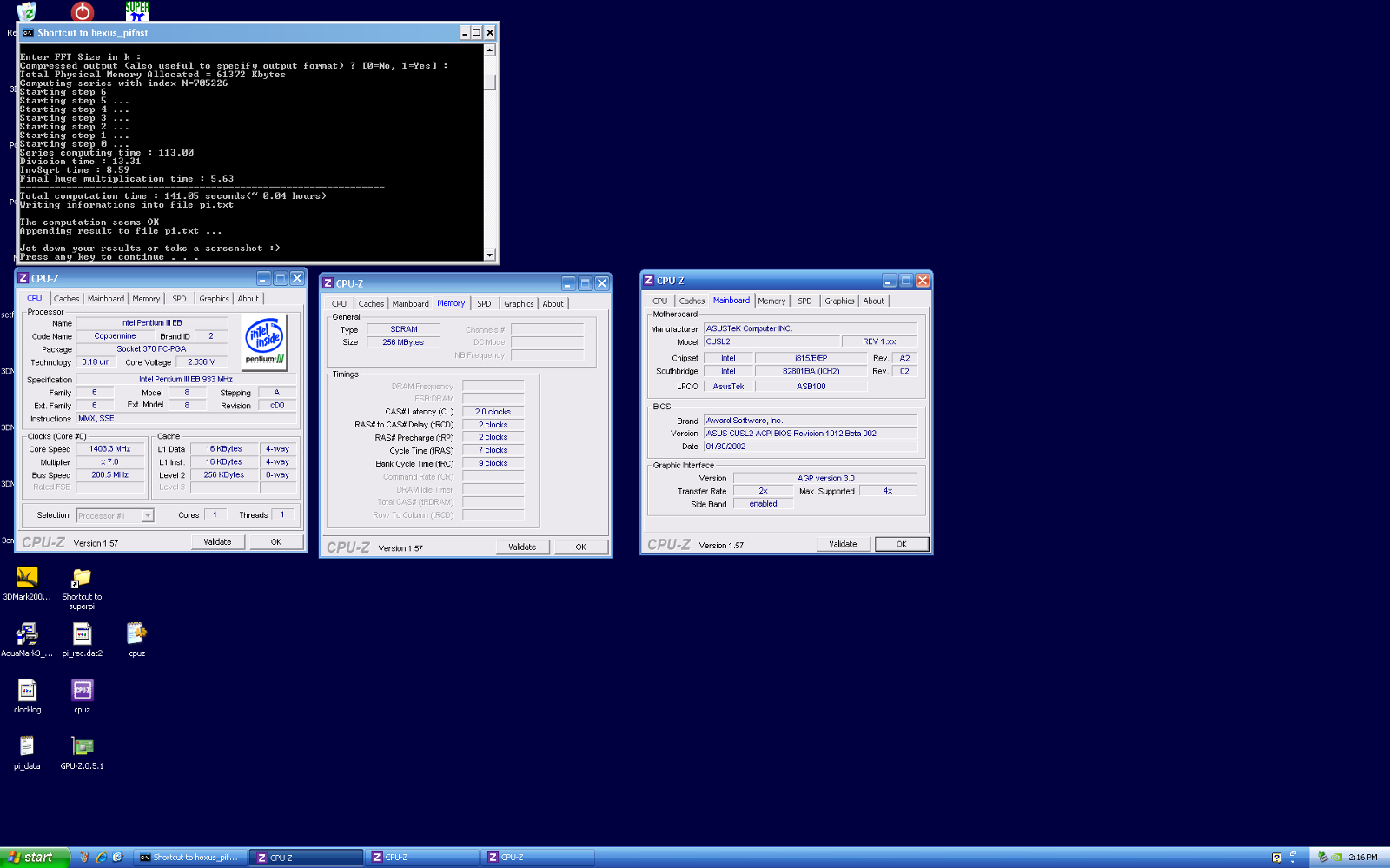Screen dimensions: 1390x868
Task: Click OK in the Mainboard CPU-Z window
Action: pyautogui.click(x=902, y=545)
